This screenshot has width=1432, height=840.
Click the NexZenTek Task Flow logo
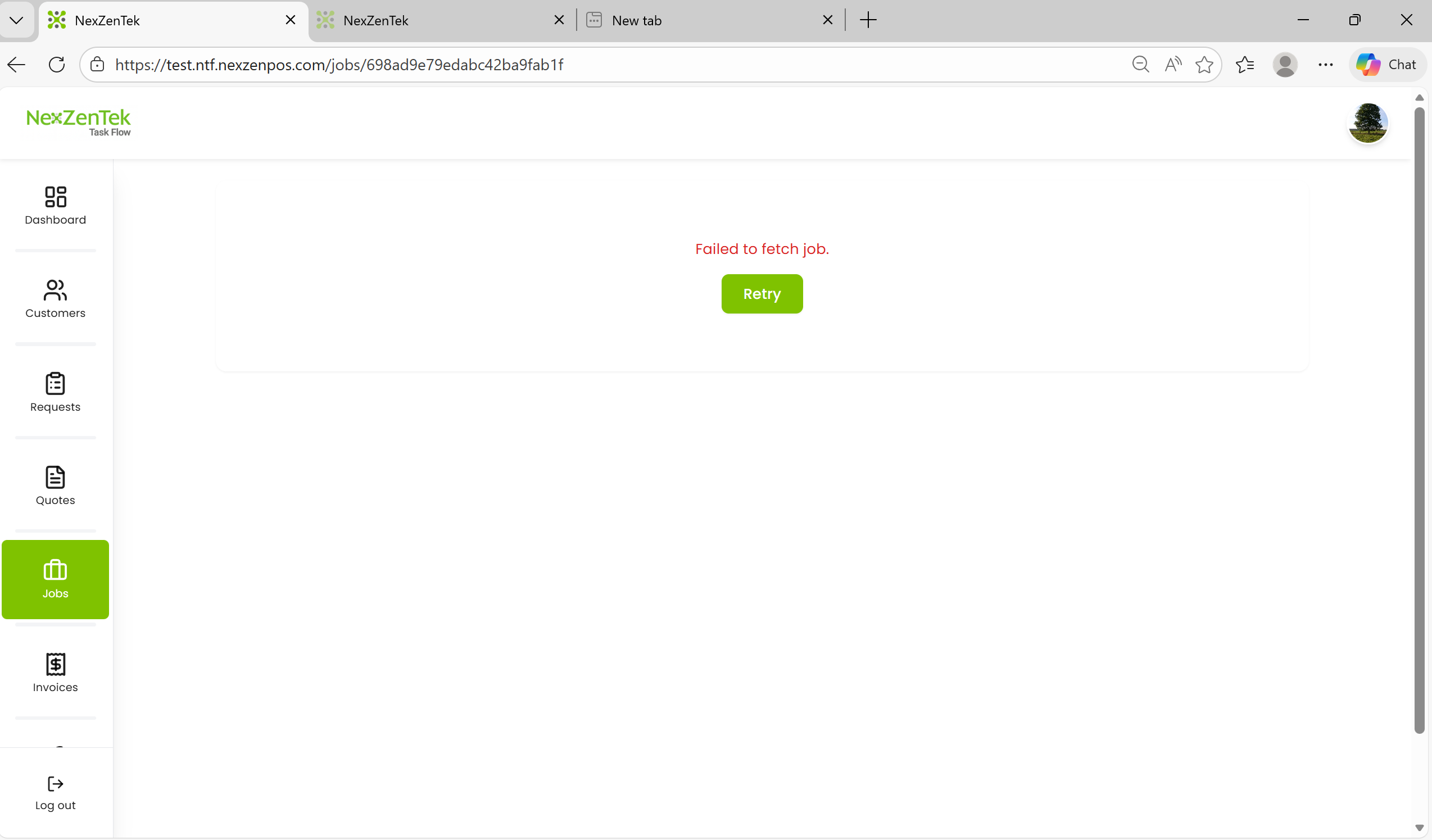pyautogui.click(x=79, y=122)
